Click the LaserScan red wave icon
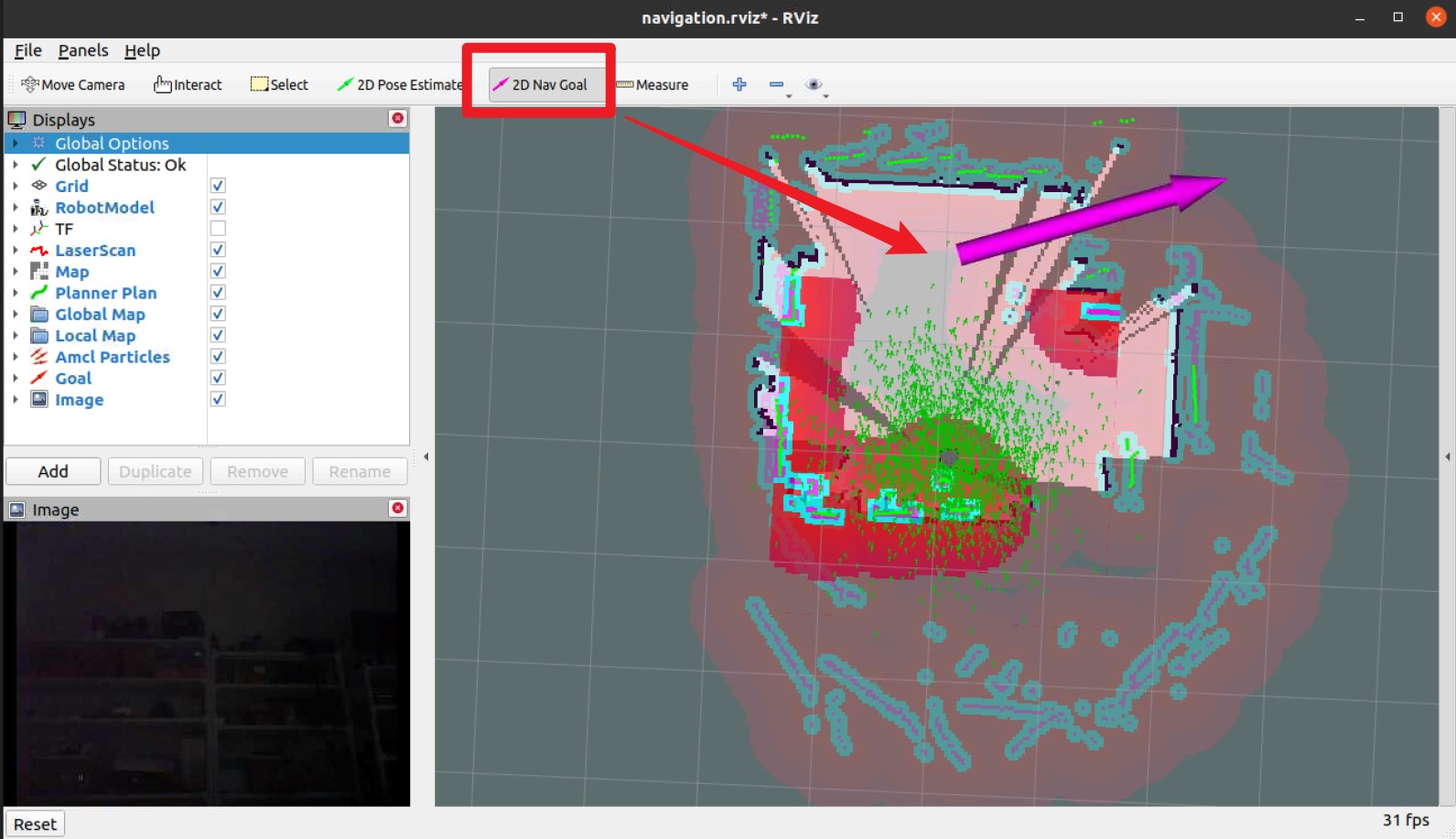This screenshot has width=1456, height=839. pos(38,250)
